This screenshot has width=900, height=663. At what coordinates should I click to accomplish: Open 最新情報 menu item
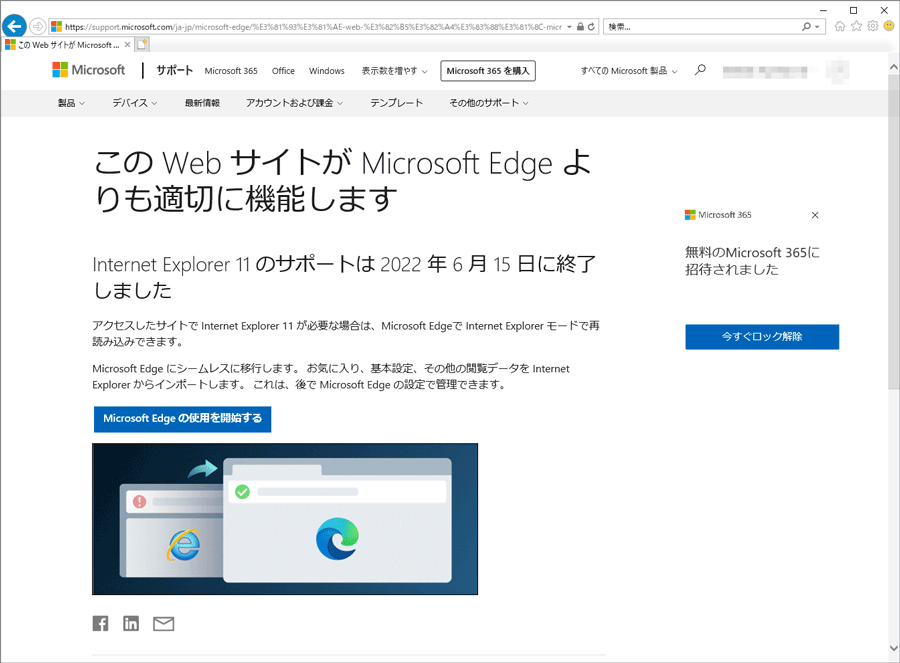pos(202,103)
